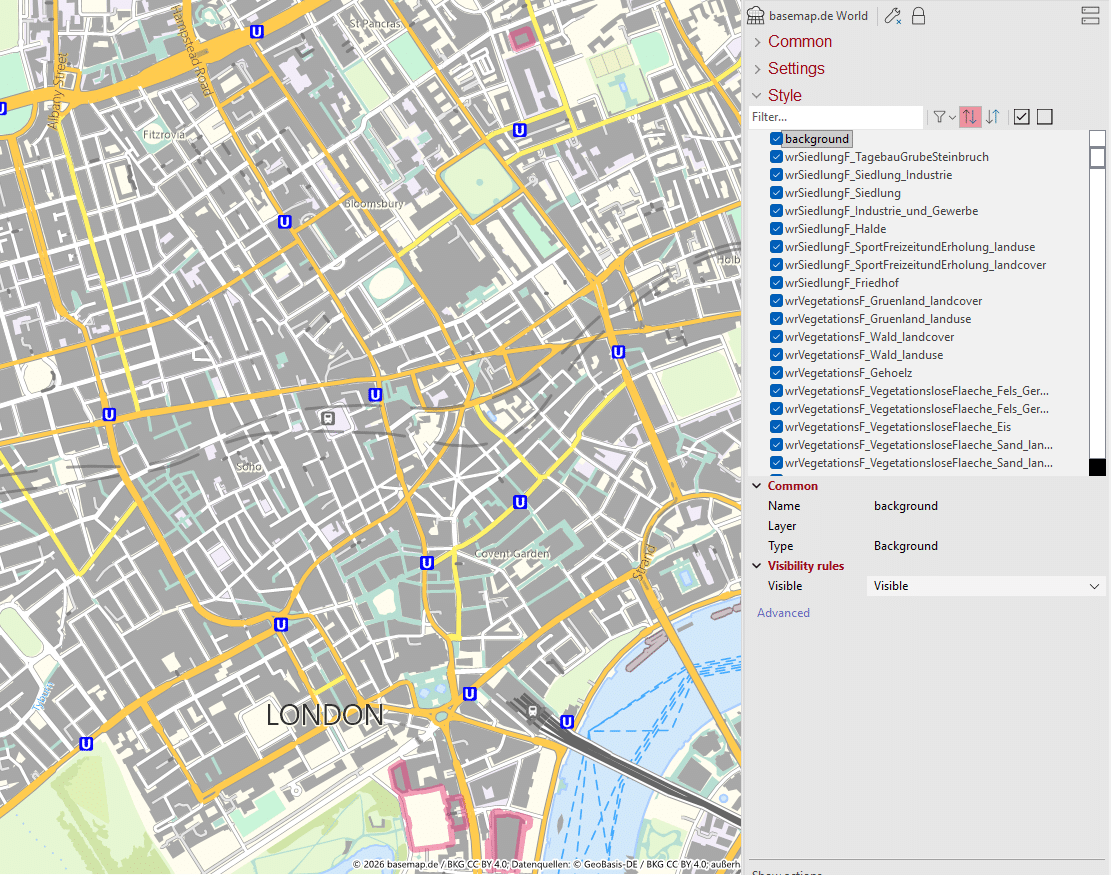Click the Layer property label
The height and width of the screenshot is (875, 1111).
click(782, 526)
